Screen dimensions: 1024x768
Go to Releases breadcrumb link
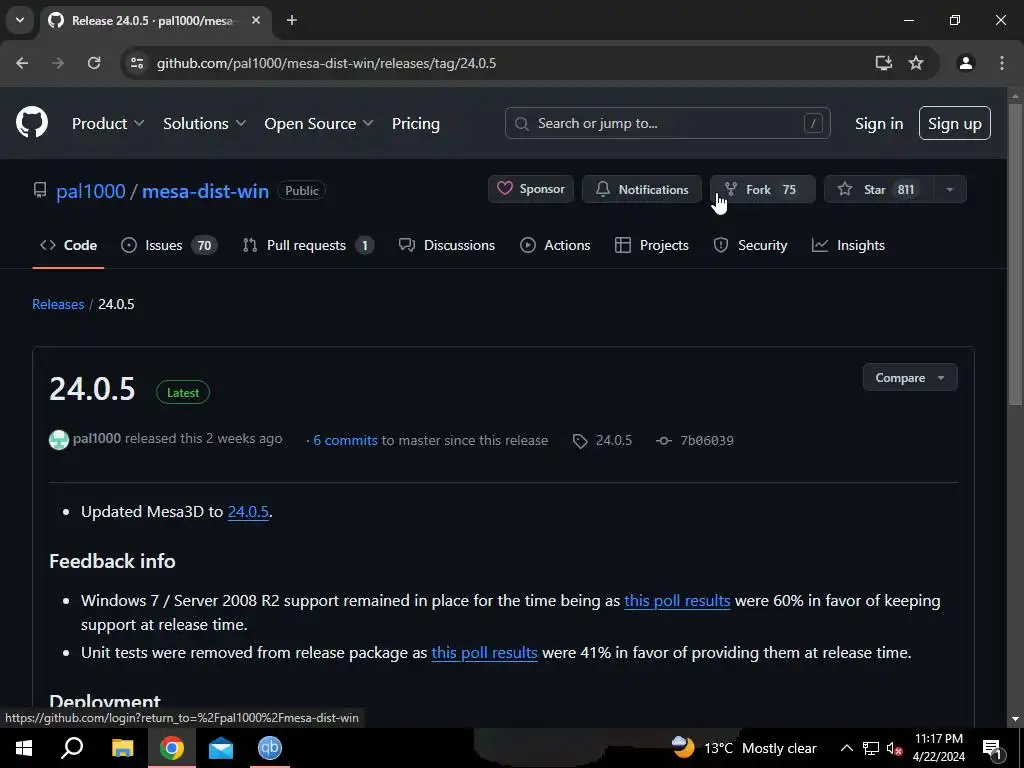click(58, 304)
